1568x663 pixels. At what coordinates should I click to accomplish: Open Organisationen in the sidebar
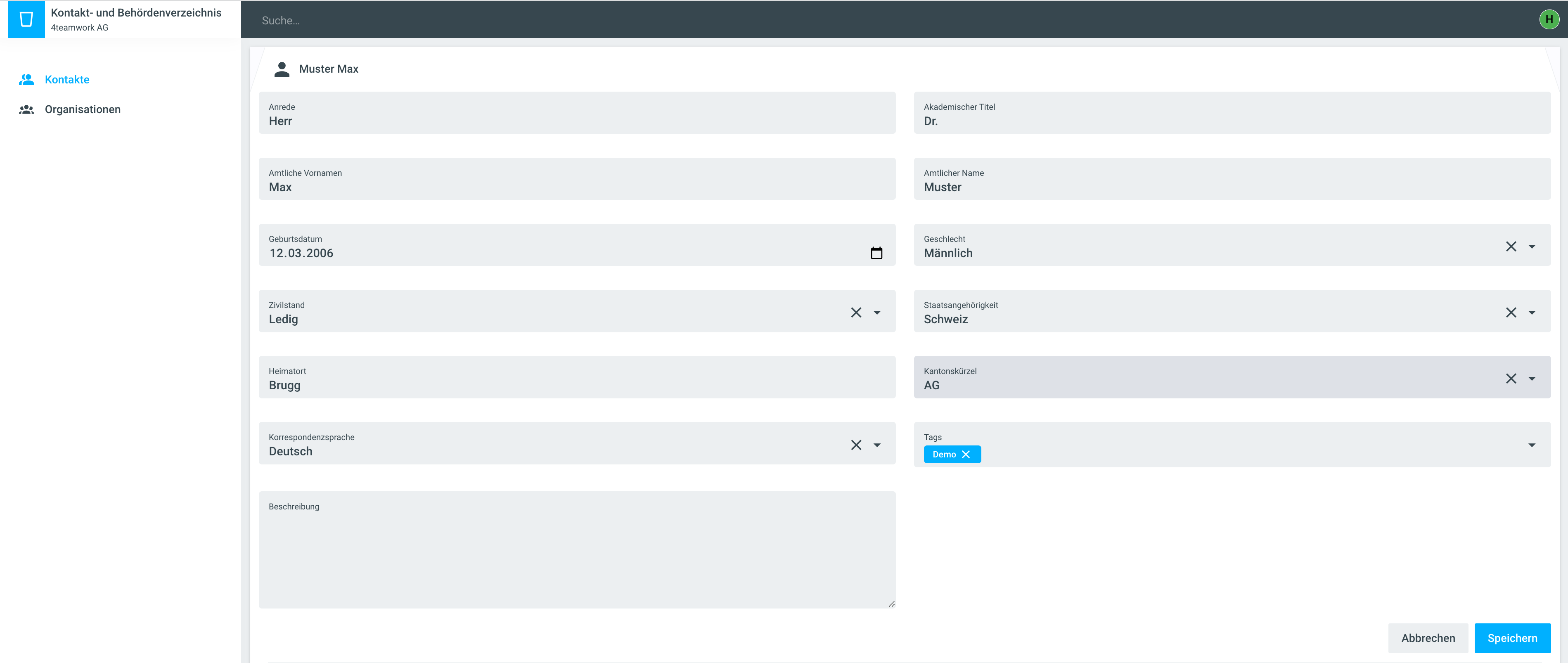tap(82, 109)
